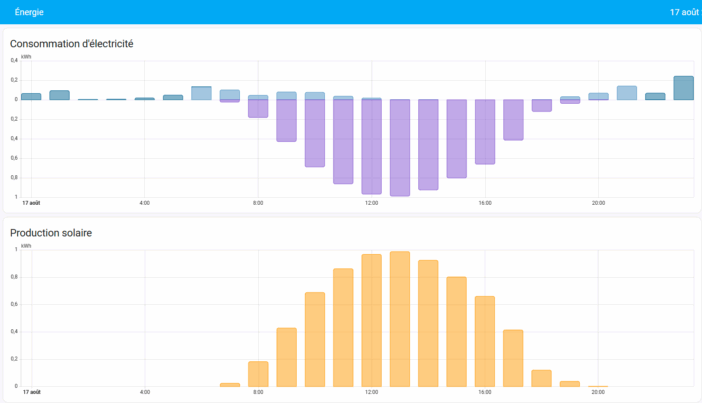
Task: Select the tallest orange solar production bar
Action: 400,318
